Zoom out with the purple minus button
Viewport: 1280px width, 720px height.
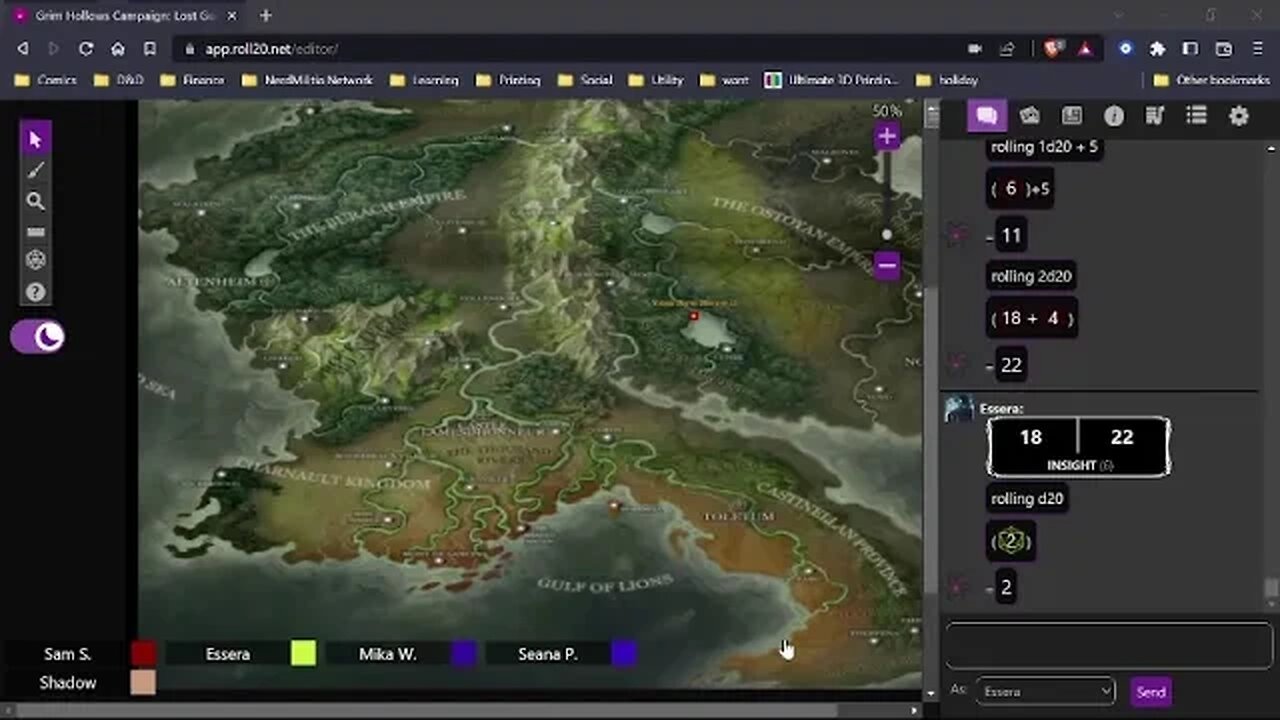click(x=887, y=265)
